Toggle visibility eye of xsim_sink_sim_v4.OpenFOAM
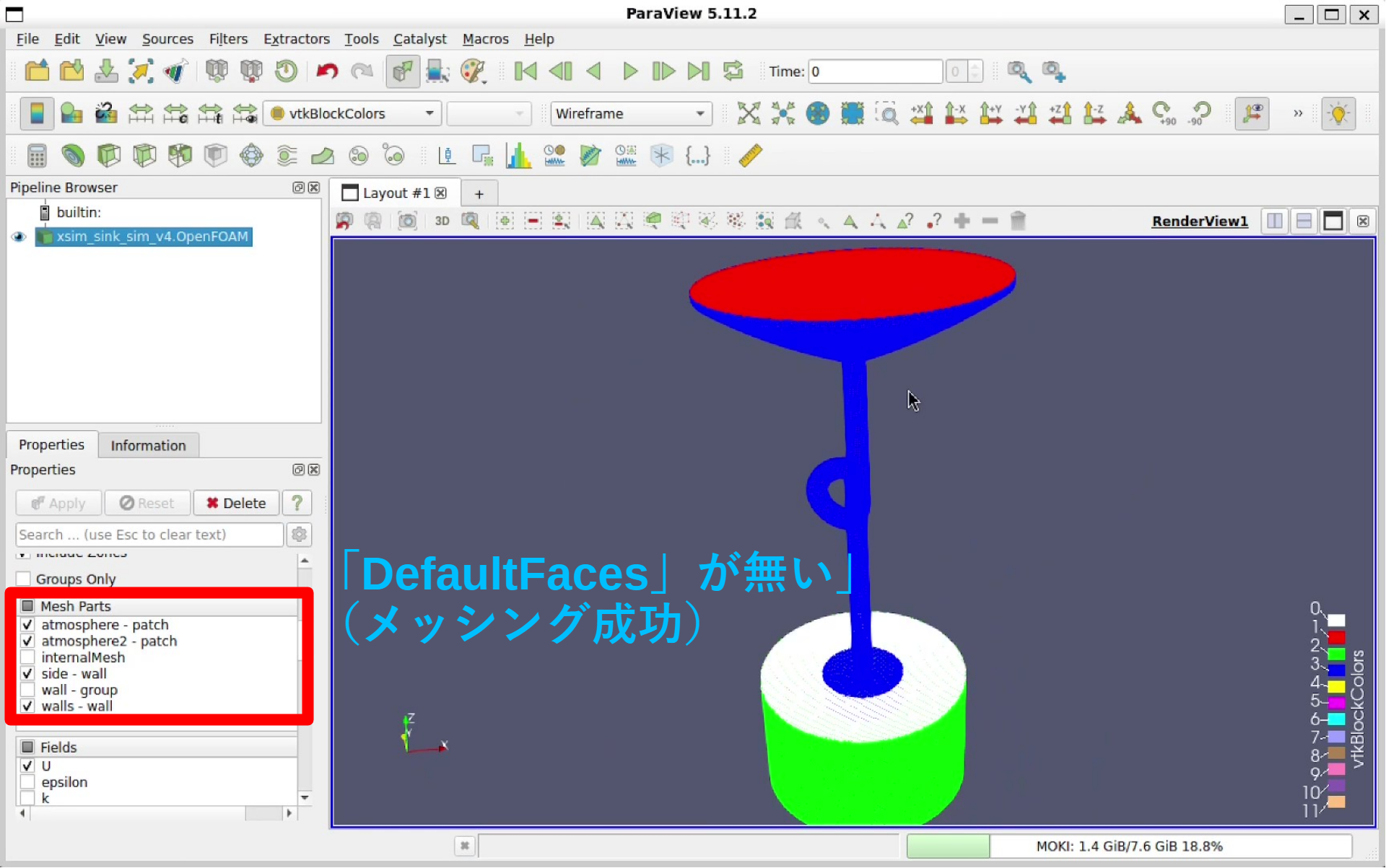Screen dimensions: 1386x868 (19, 237)
